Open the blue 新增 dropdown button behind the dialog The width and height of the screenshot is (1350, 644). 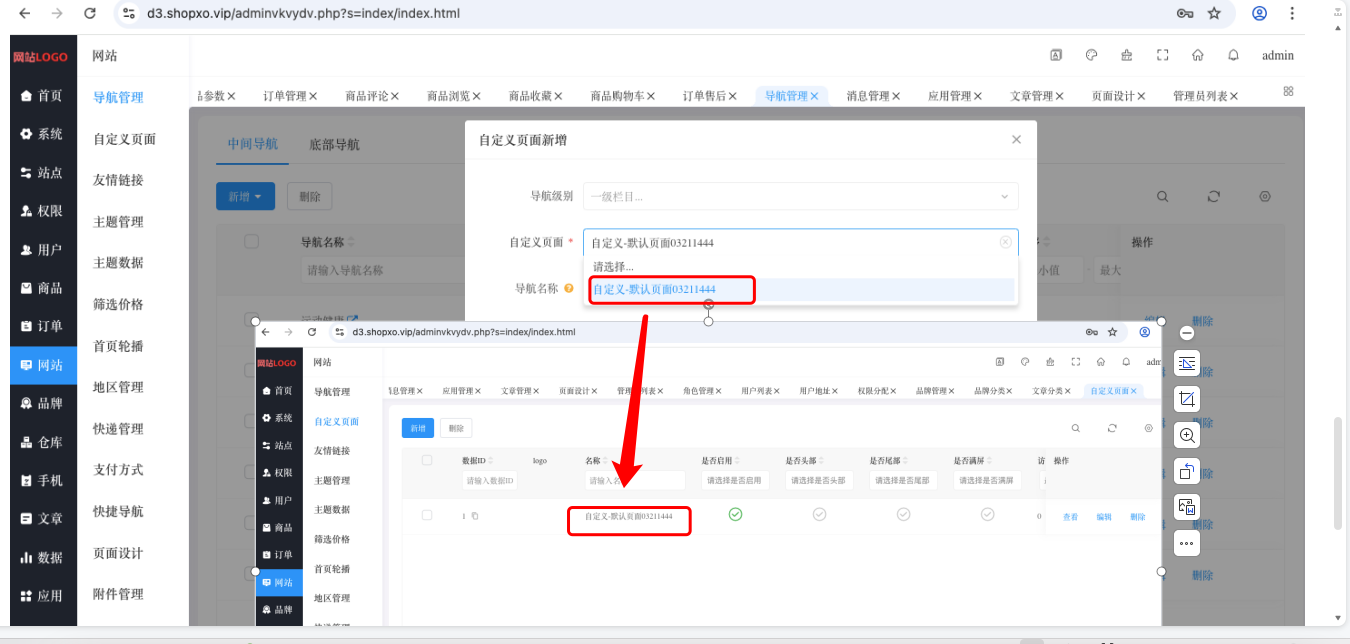pyautogui.click(x=245, y=197)
